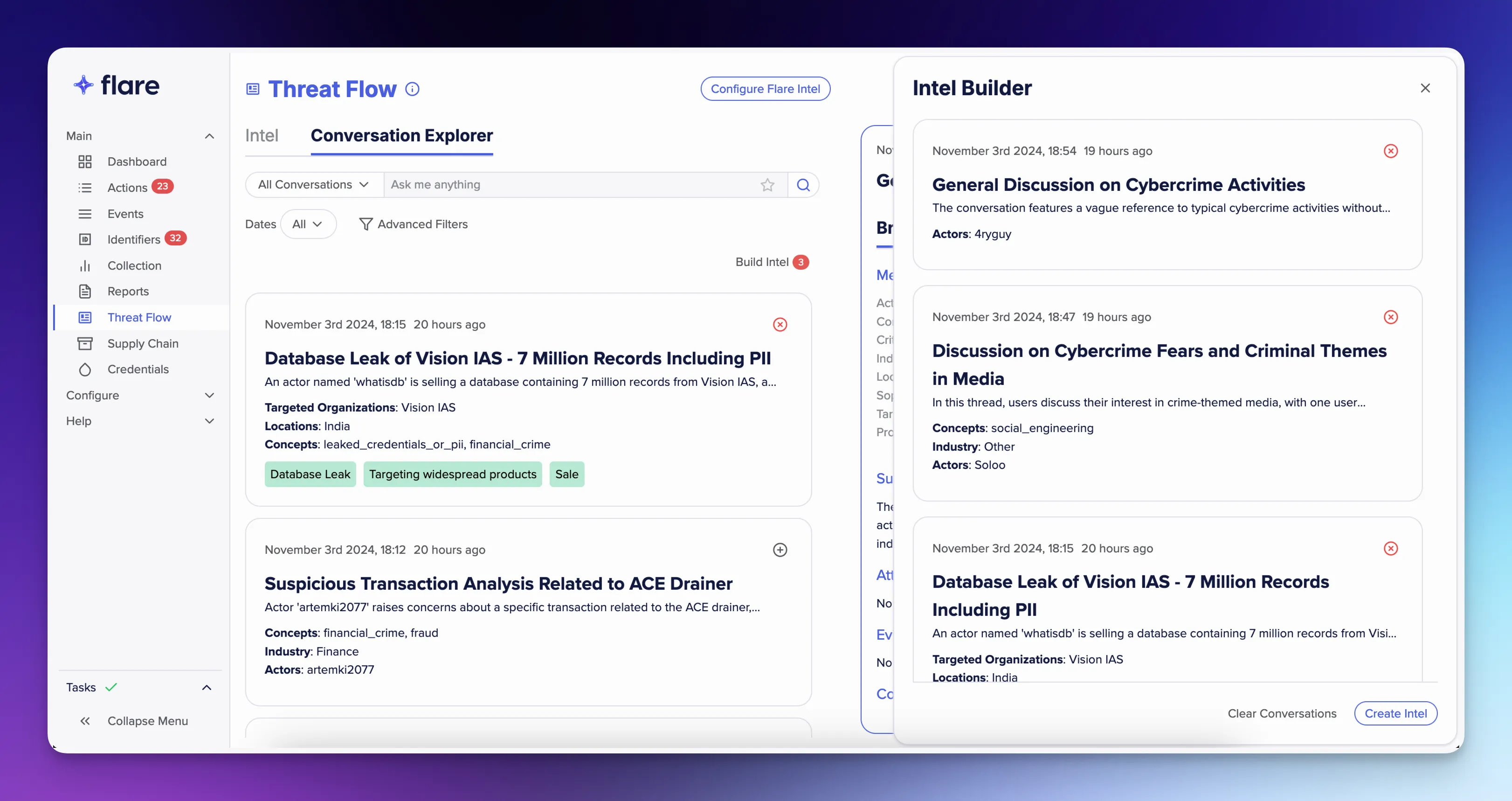Click the Create Intel button

tap(1395, 713)
